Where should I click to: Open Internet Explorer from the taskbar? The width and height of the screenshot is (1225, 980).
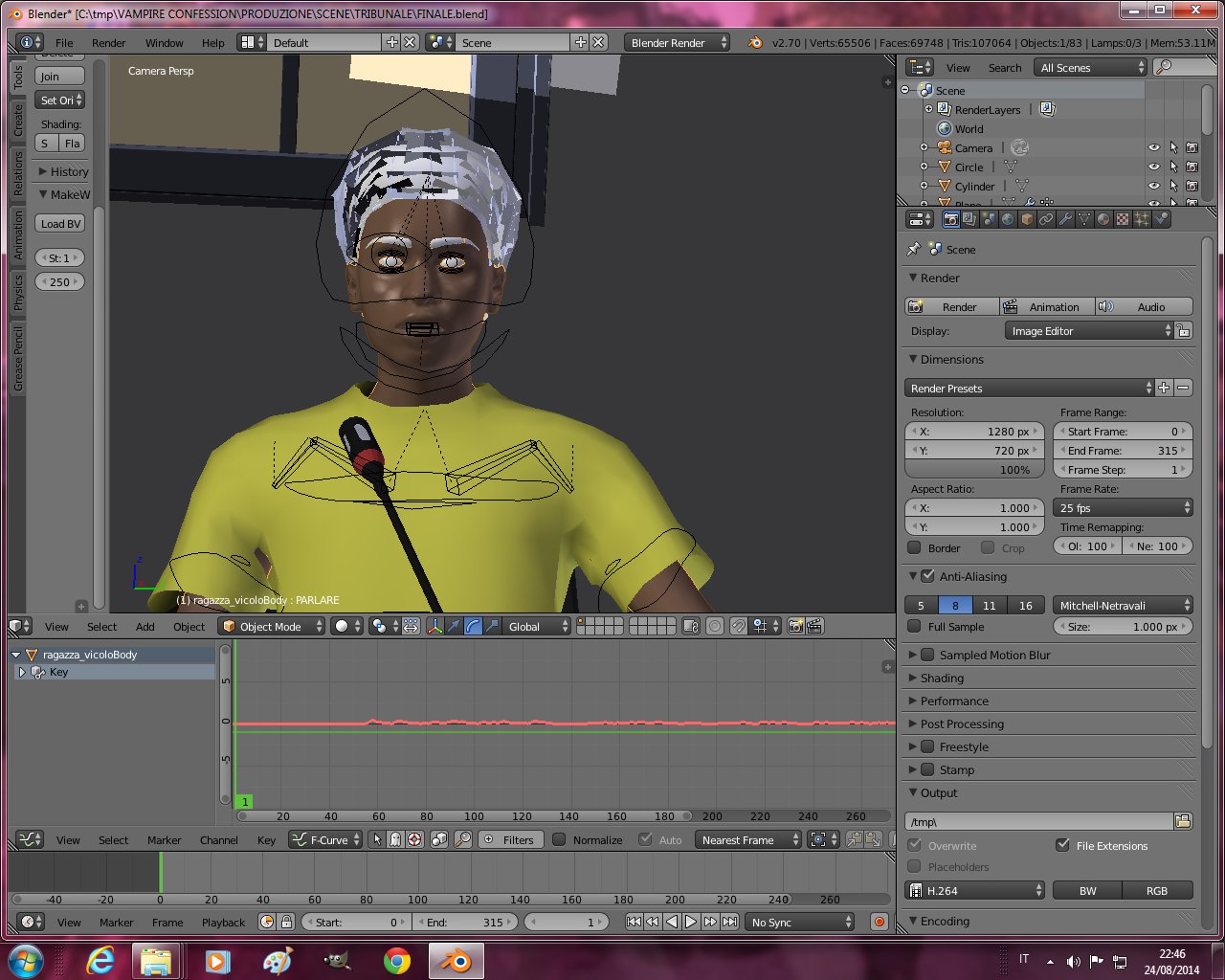(100, 961)
